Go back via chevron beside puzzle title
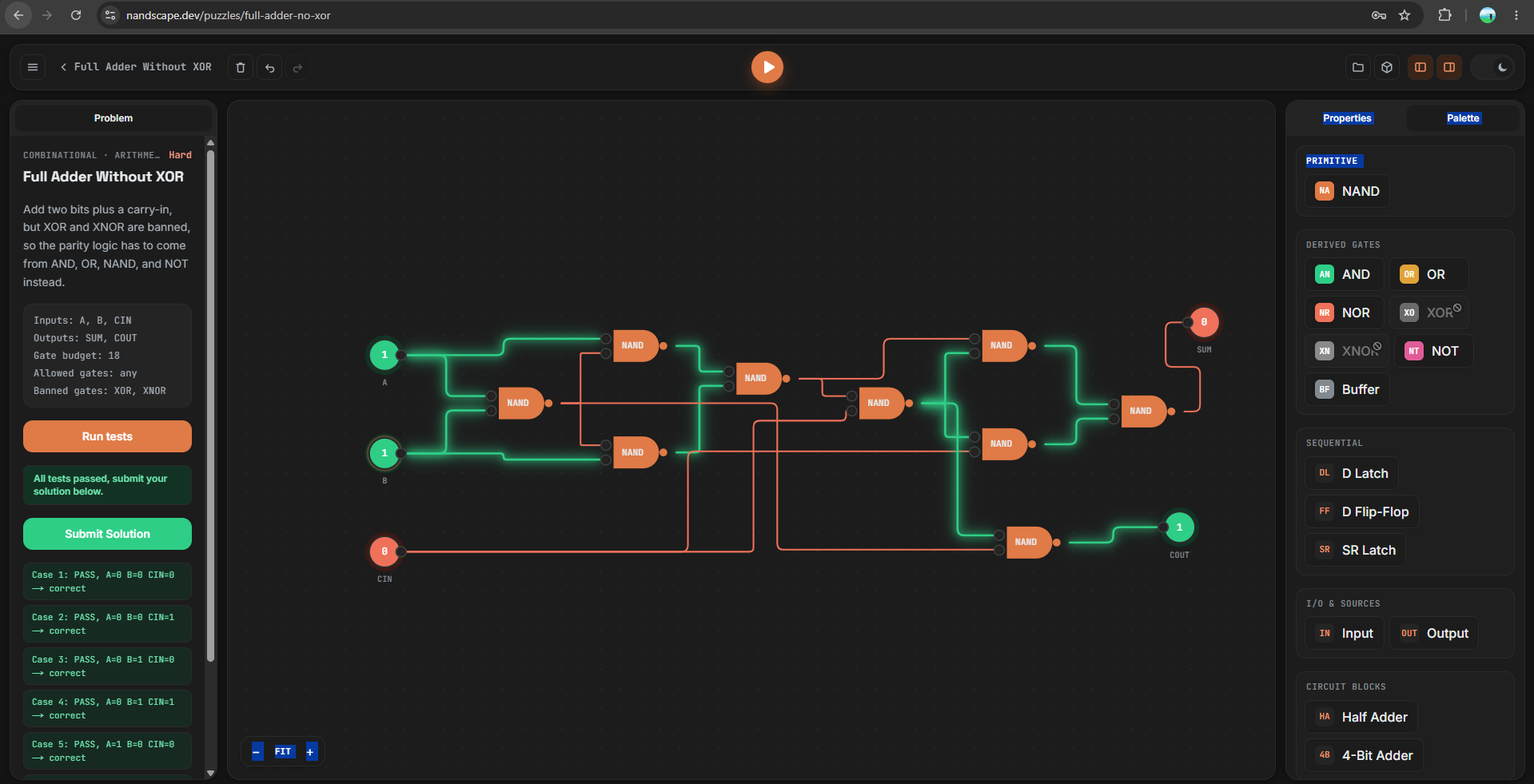 [x=63, y=67]
